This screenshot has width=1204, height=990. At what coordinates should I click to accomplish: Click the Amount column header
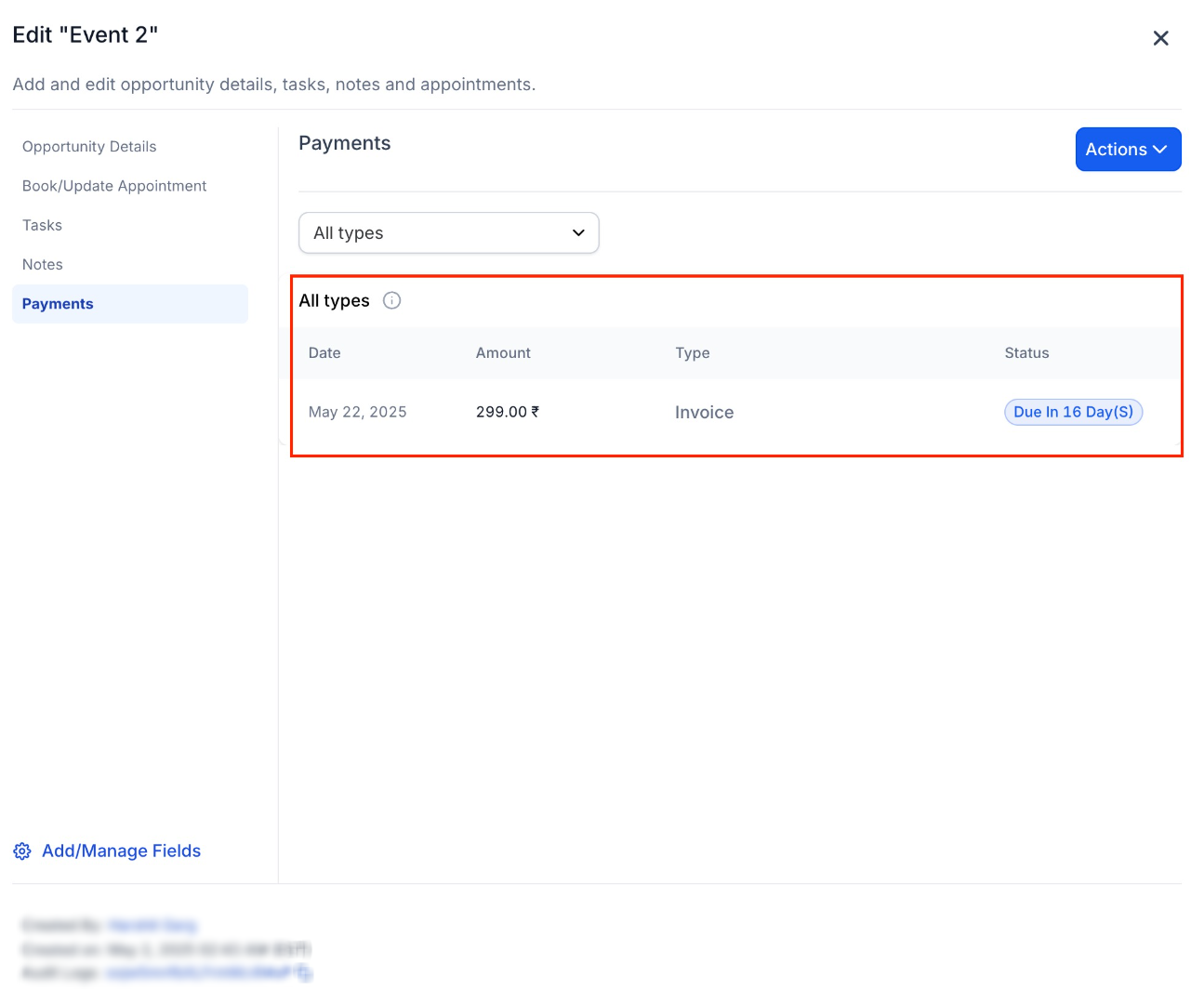pos(503,353)
